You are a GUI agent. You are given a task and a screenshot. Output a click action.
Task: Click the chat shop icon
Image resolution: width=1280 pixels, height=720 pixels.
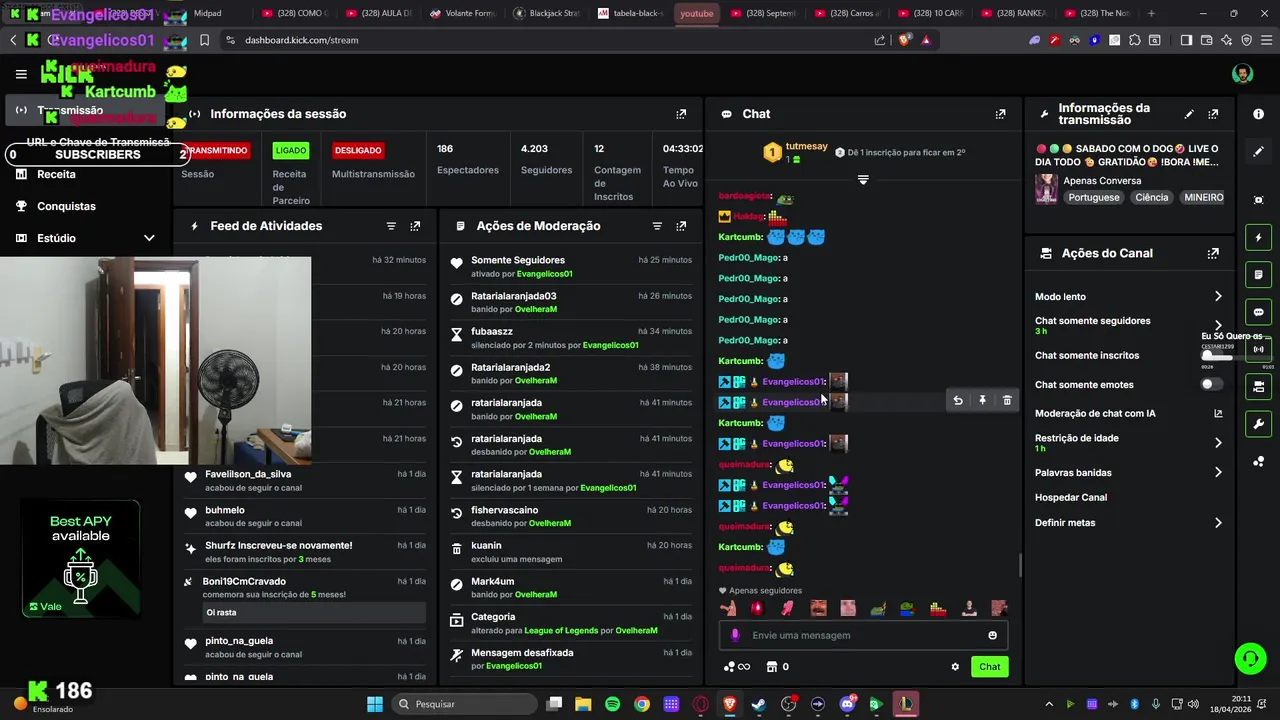[x=772, y=667]
